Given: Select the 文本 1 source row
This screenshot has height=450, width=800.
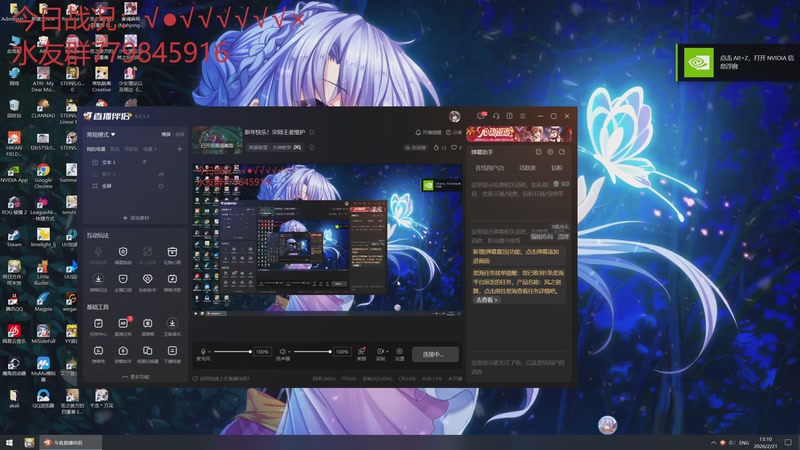Looking at the screenshot, I should [x=135, y=162].
